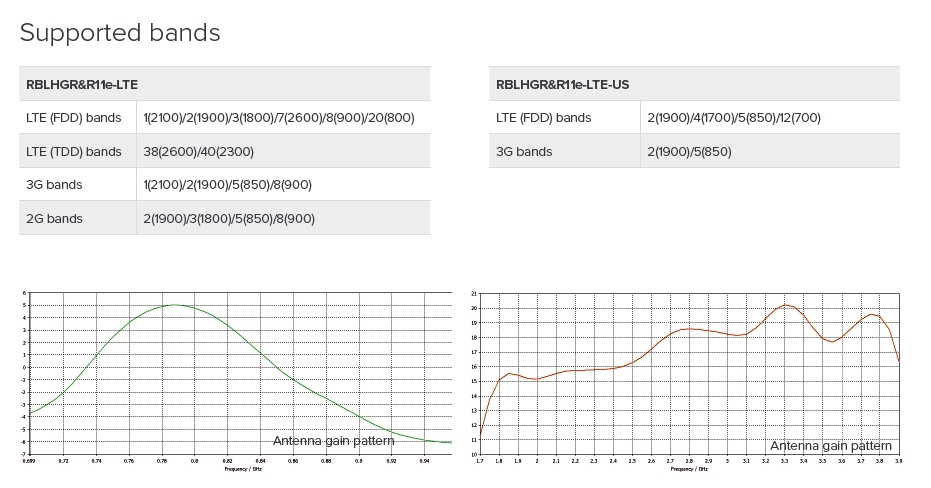Click the "2G bands" row label
This screenshot has height=488, width=931.
pyautogui.click(x=54, y=218)
